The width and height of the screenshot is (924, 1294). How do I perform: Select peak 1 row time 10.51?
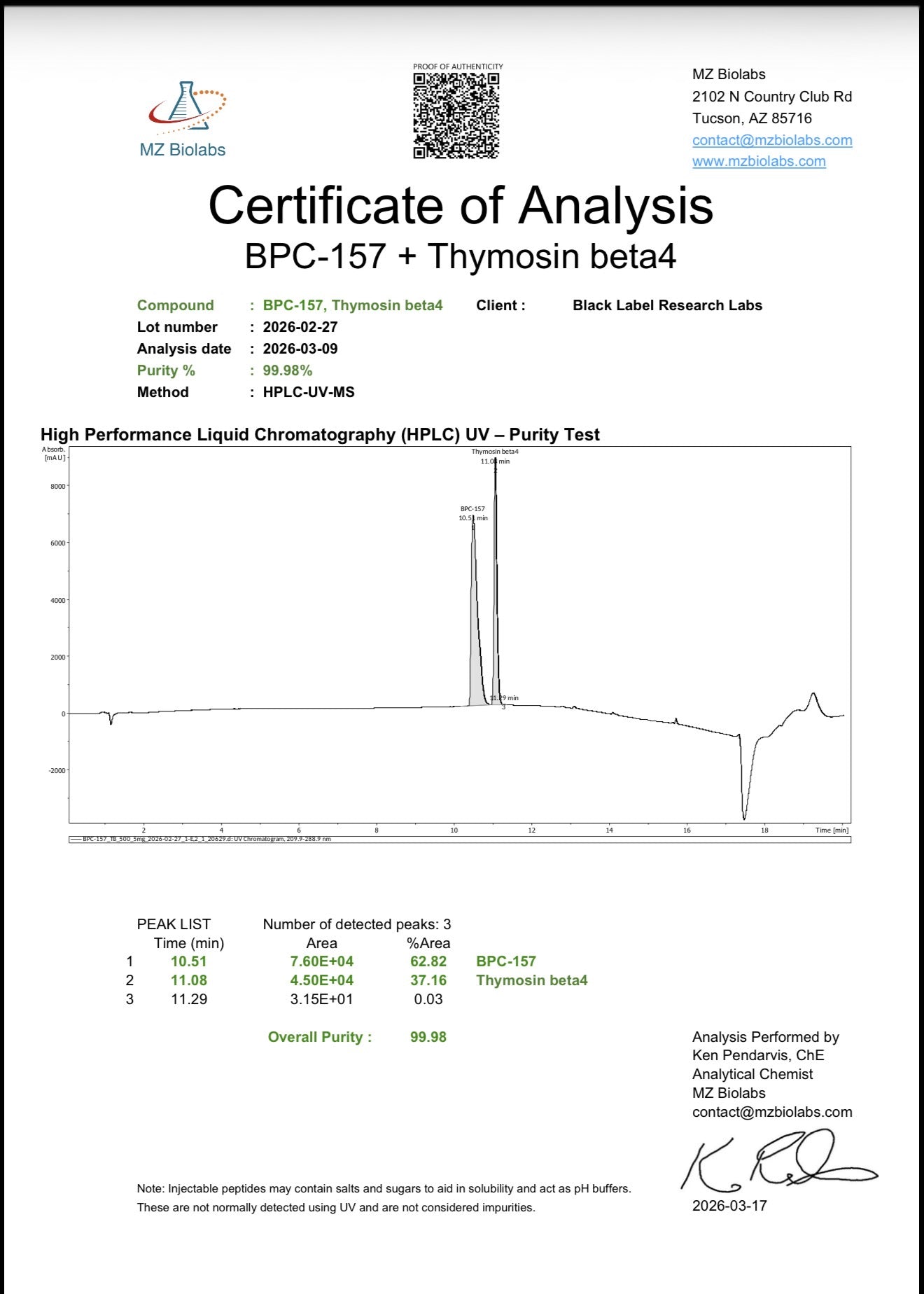click(189, 961)
